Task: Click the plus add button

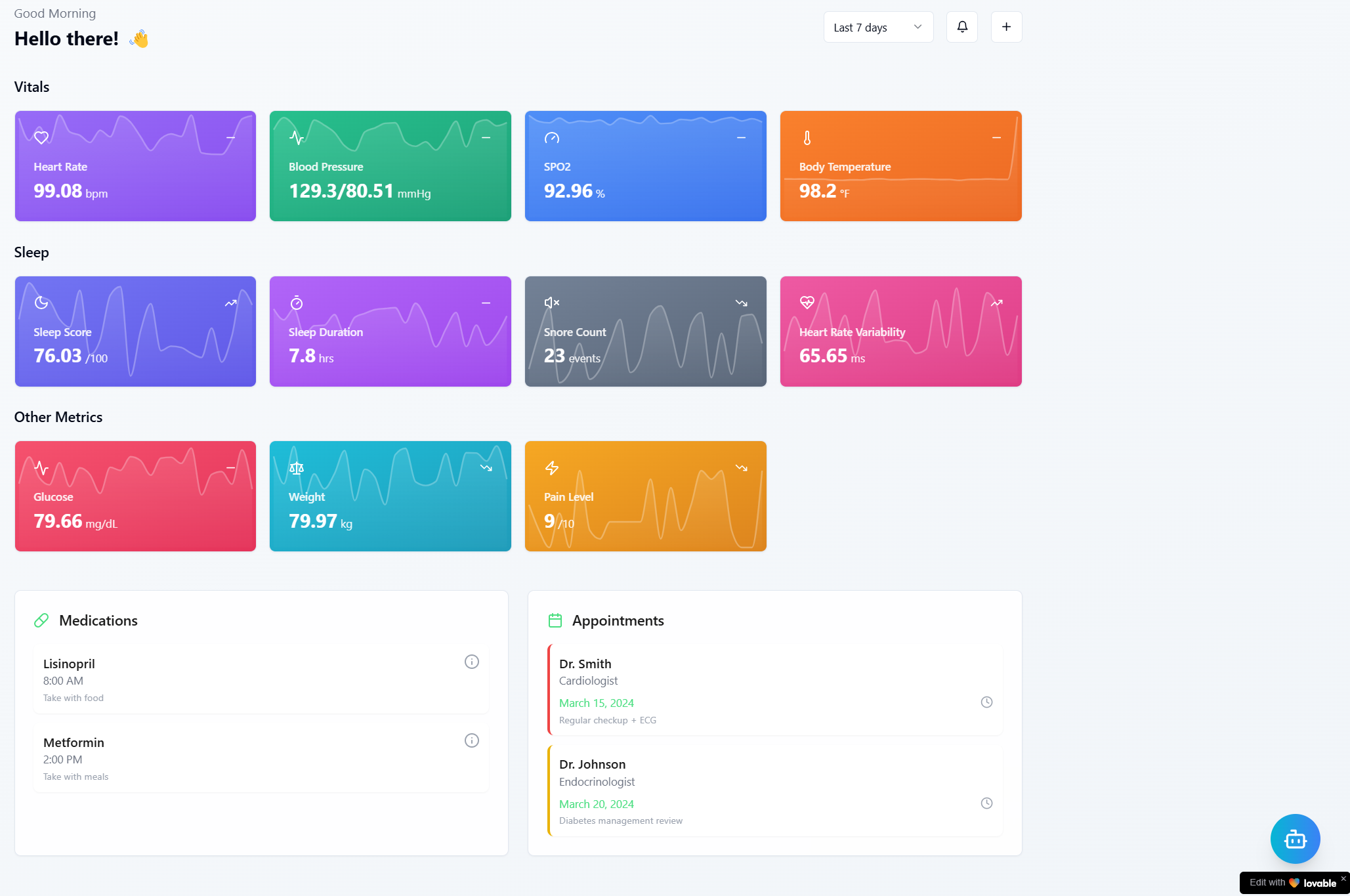Action: tap(1006, 27)
